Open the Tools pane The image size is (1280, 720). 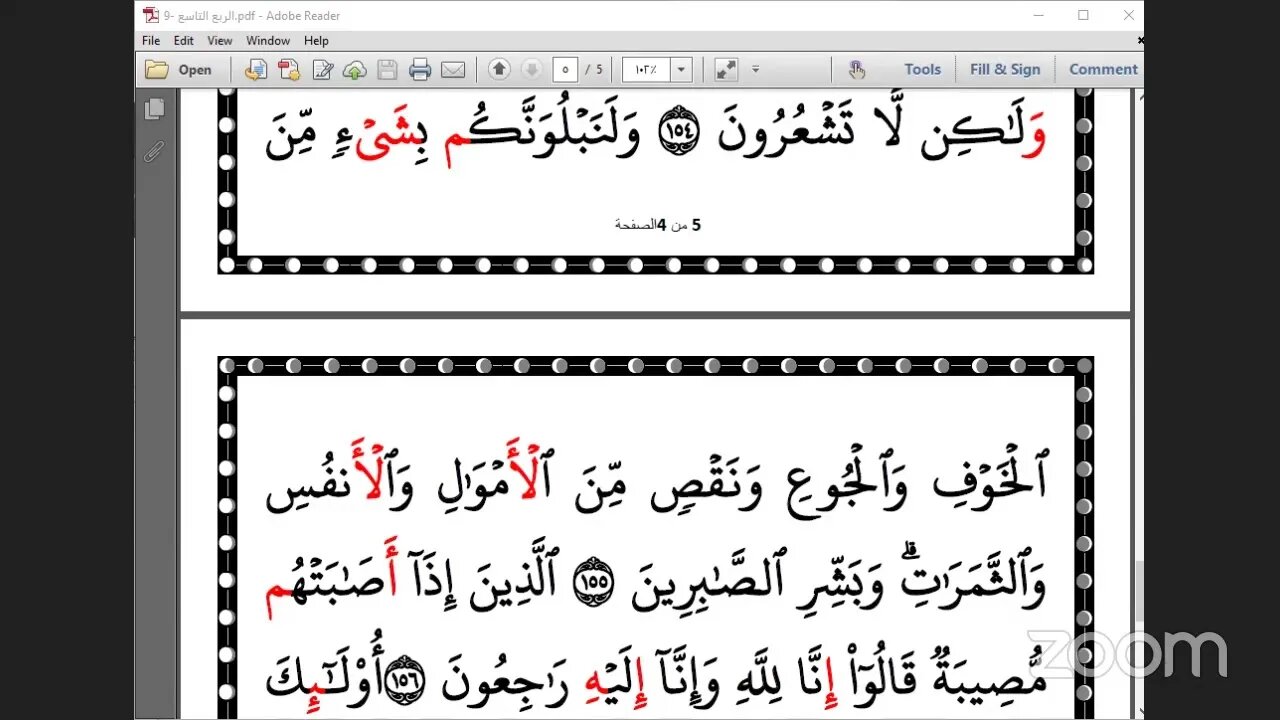click(x=922, y=69)
